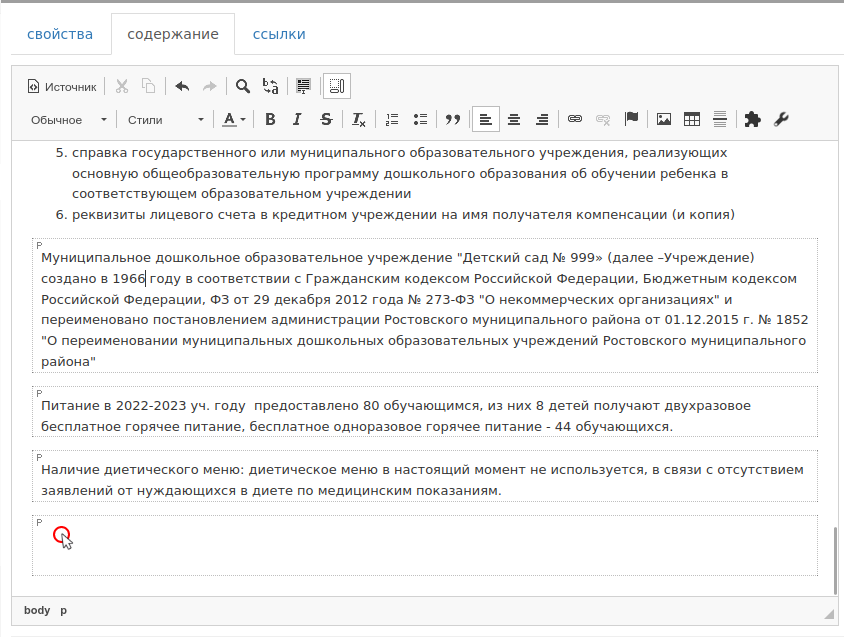
Task: Select the body element in path bar
Action: (37, 611)
